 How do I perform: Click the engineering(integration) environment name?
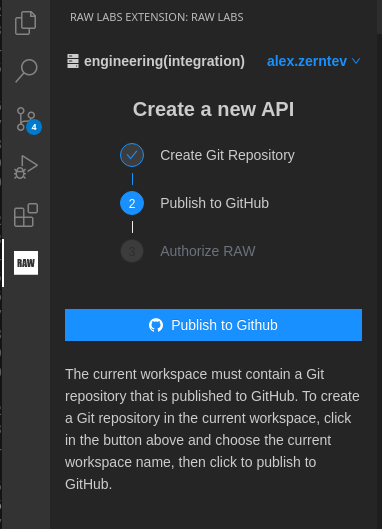(164, 61)
